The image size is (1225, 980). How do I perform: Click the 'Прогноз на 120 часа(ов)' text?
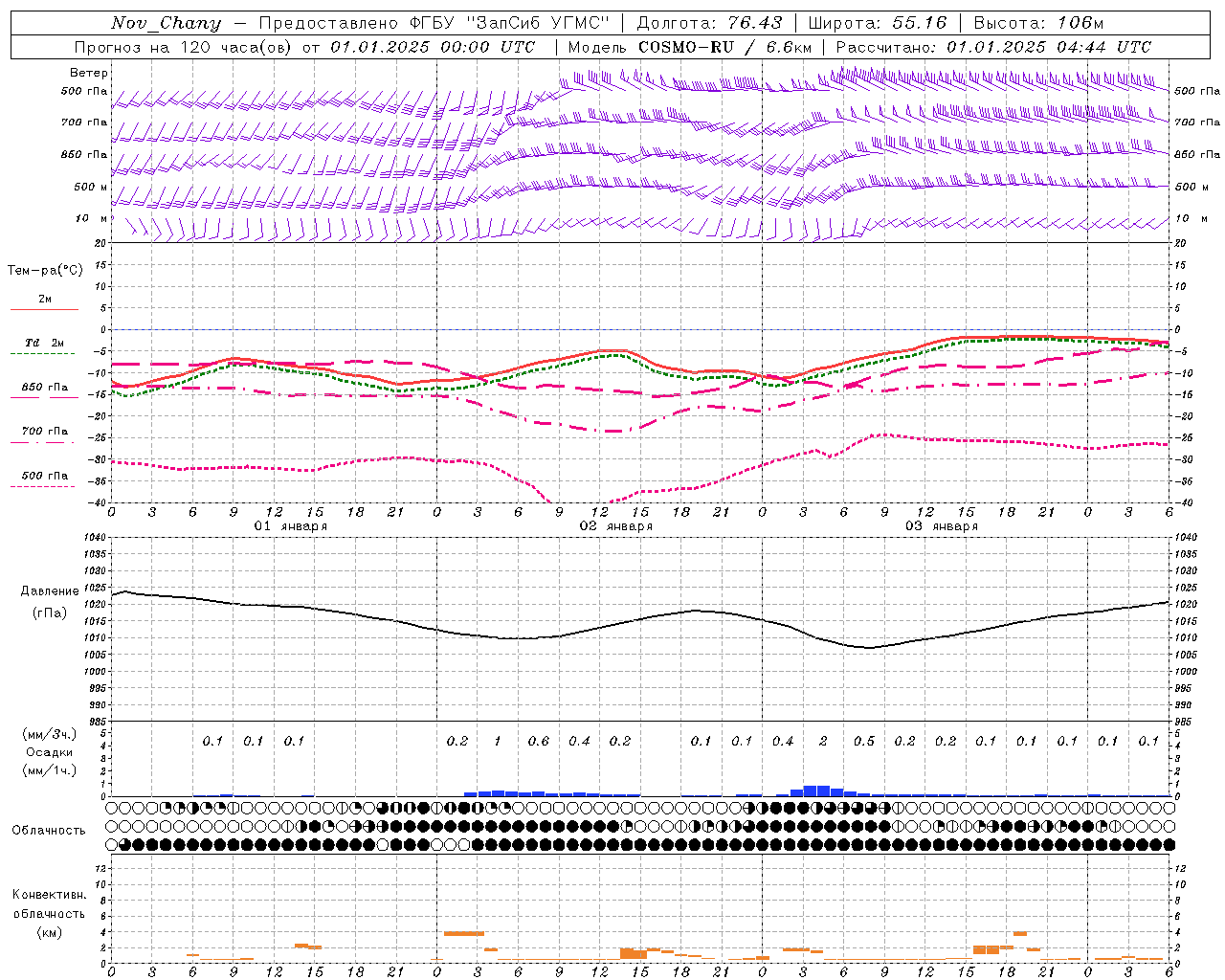click(184, 47)
